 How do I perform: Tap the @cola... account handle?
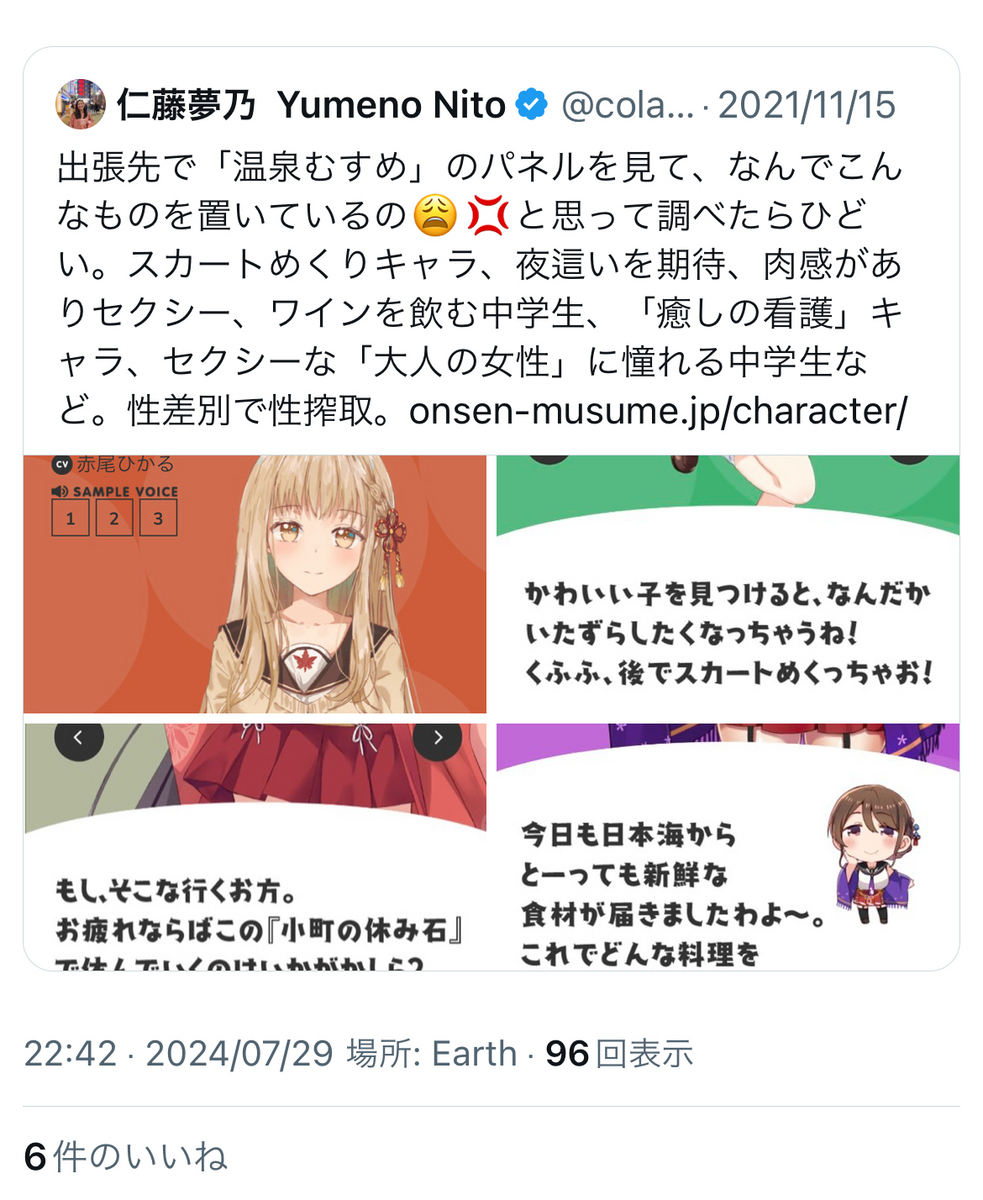coord(628,106)
